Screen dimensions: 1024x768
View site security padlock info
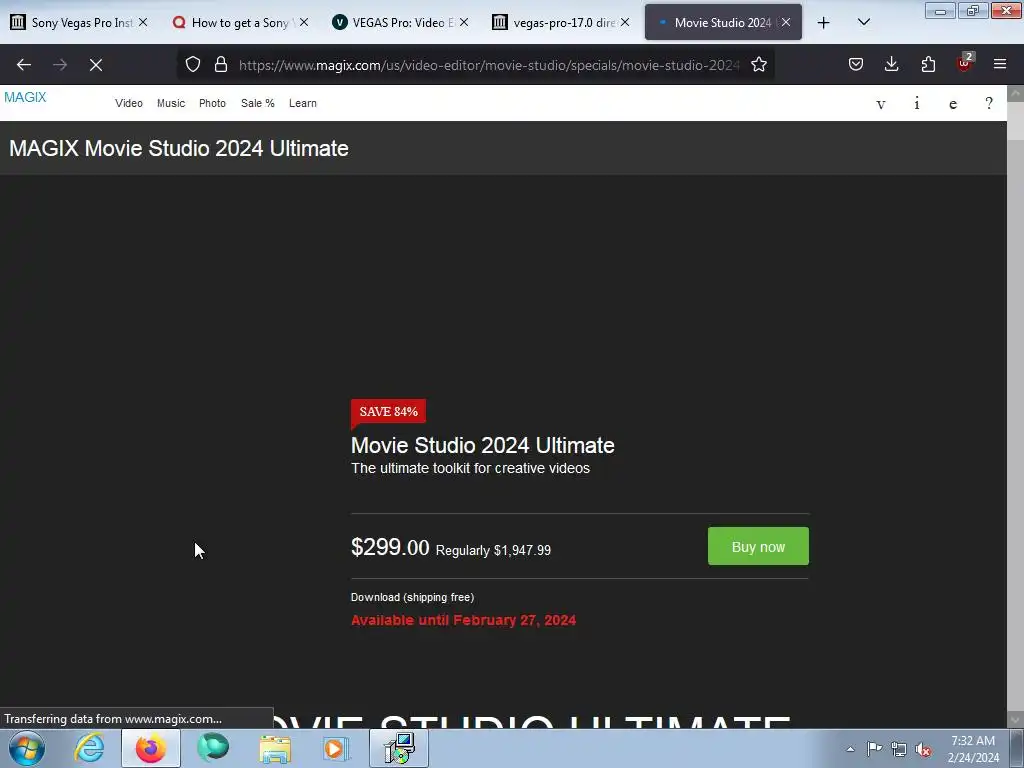pos(221,64)
